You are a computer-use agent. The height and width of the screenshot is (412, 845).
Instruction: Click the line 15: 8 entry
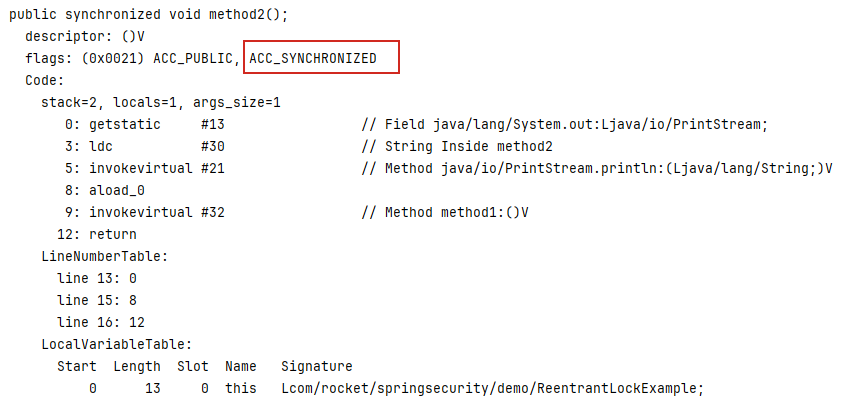pyautogui.click(x=97, y=300)
